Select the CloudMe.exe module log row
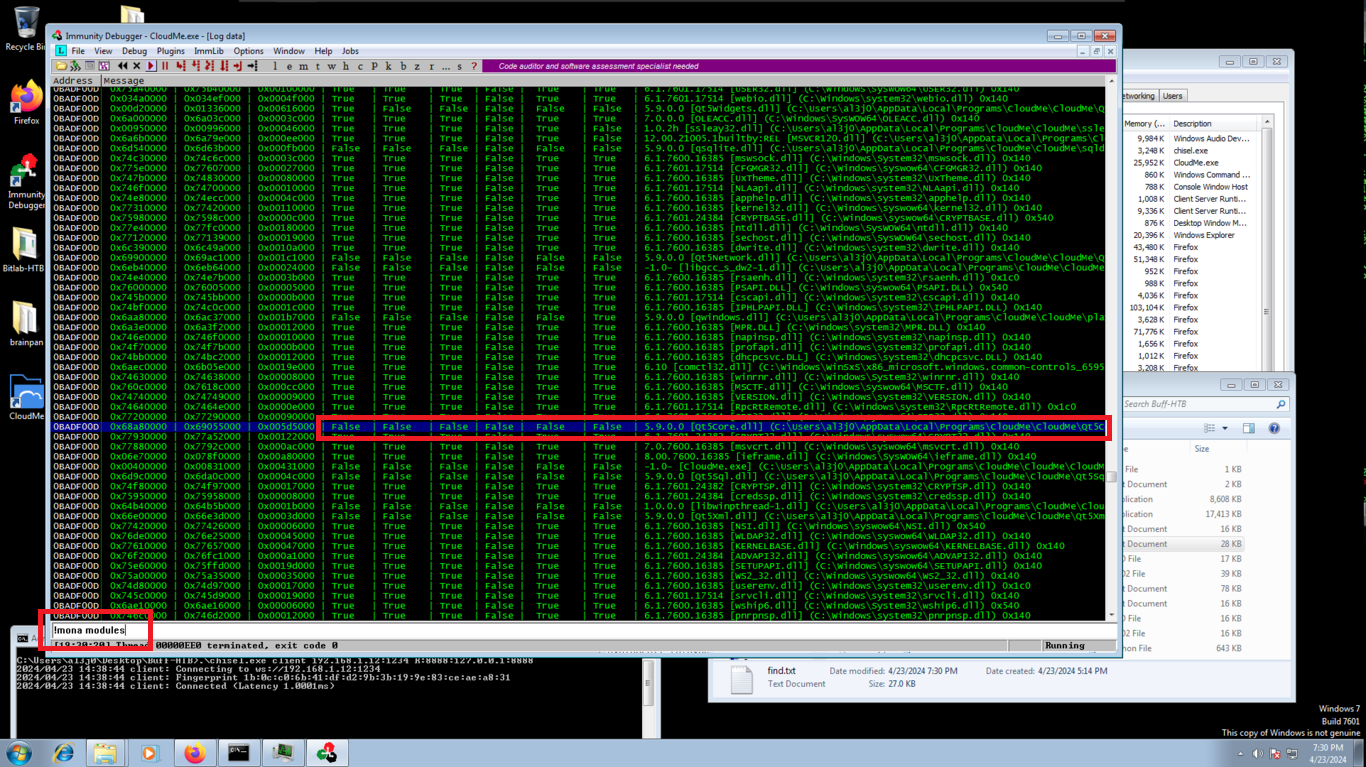The height and width of the screenshot is (767, 1366). coord(578,466)
